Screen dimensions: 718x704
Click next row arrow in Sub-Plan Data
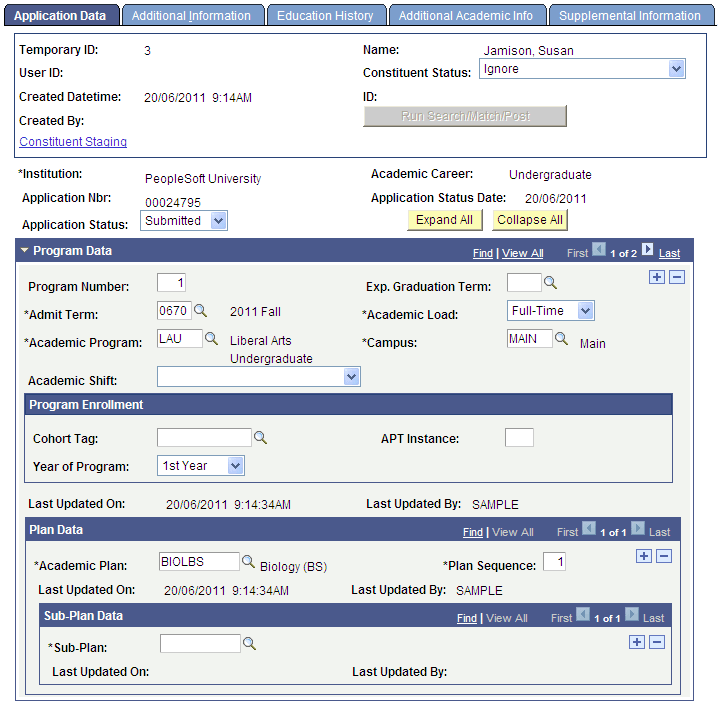tap(631, 614)
